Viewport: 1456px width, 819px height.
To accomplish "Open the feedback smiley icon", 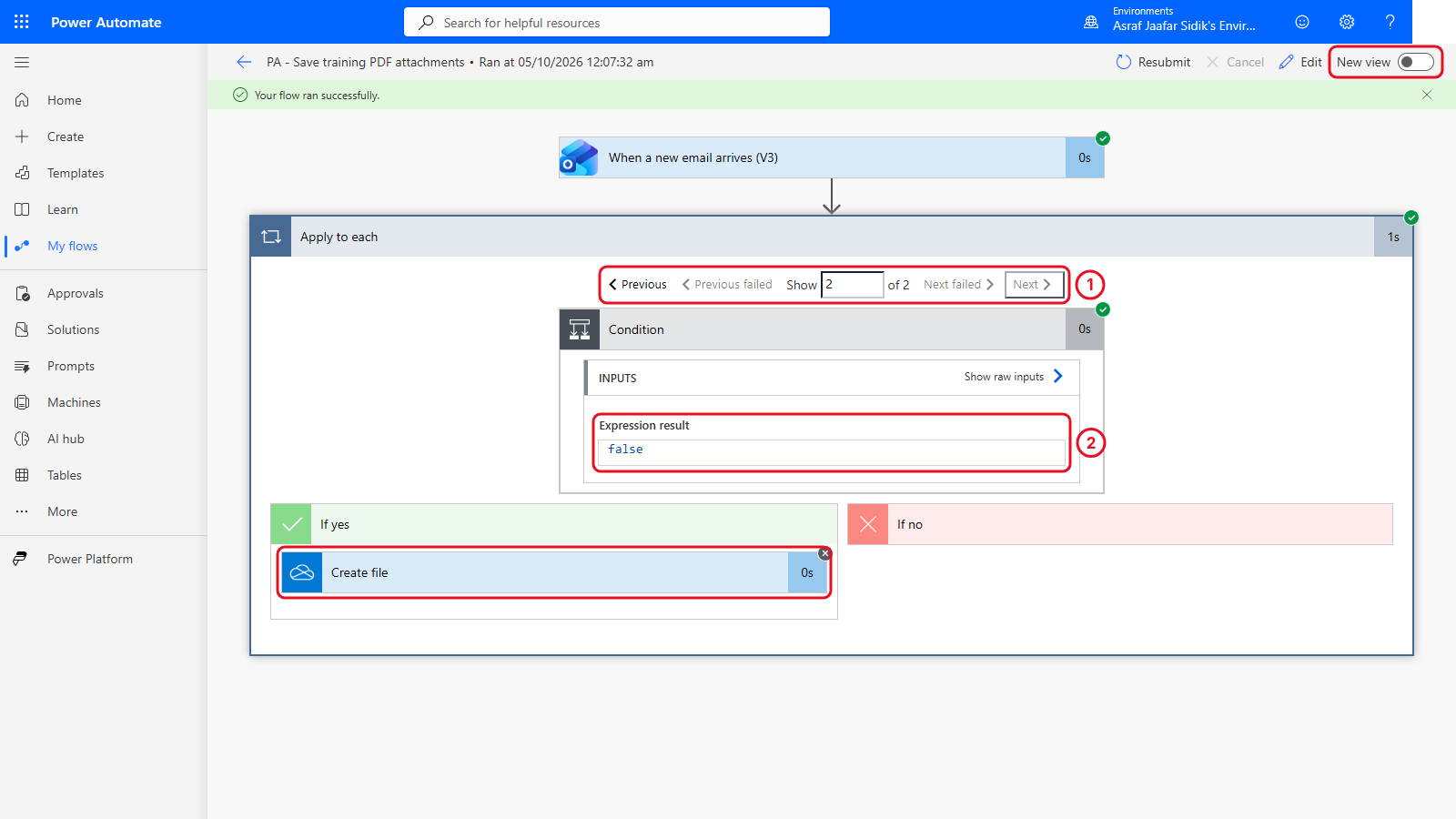I will (1302, 22).
